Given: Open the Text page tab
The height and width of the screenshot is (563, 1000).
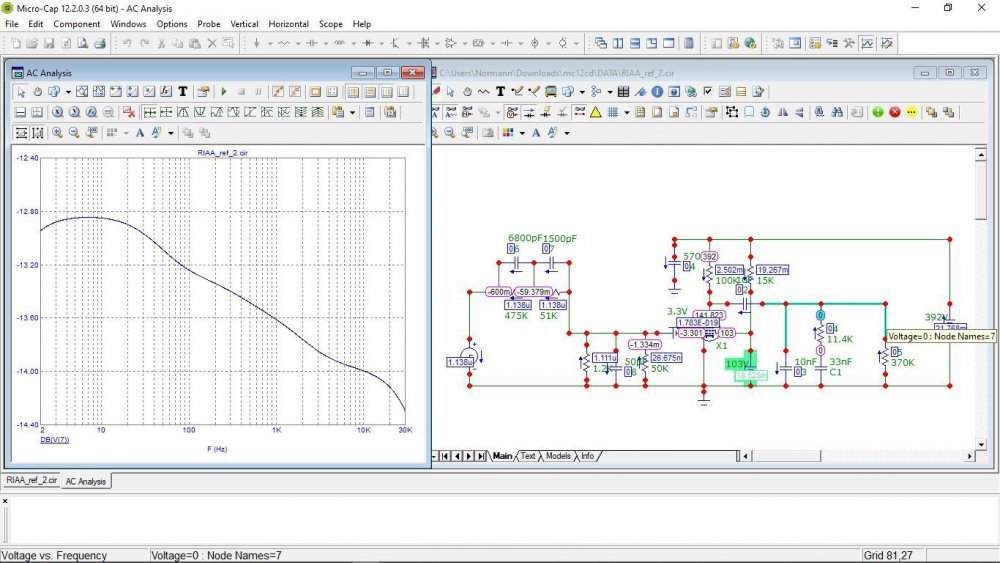Looking at the screenshot, I should pyautogui.click(x=528, y=456).
